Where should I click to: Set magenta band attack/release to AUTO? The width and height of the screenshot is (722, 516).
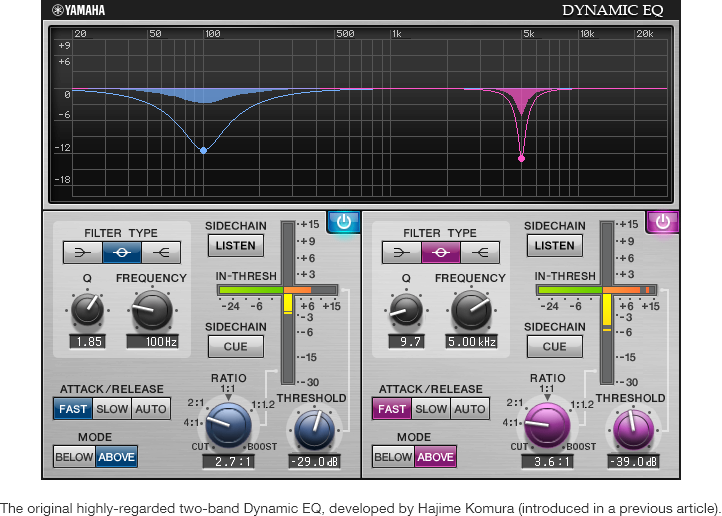point(470,409)
